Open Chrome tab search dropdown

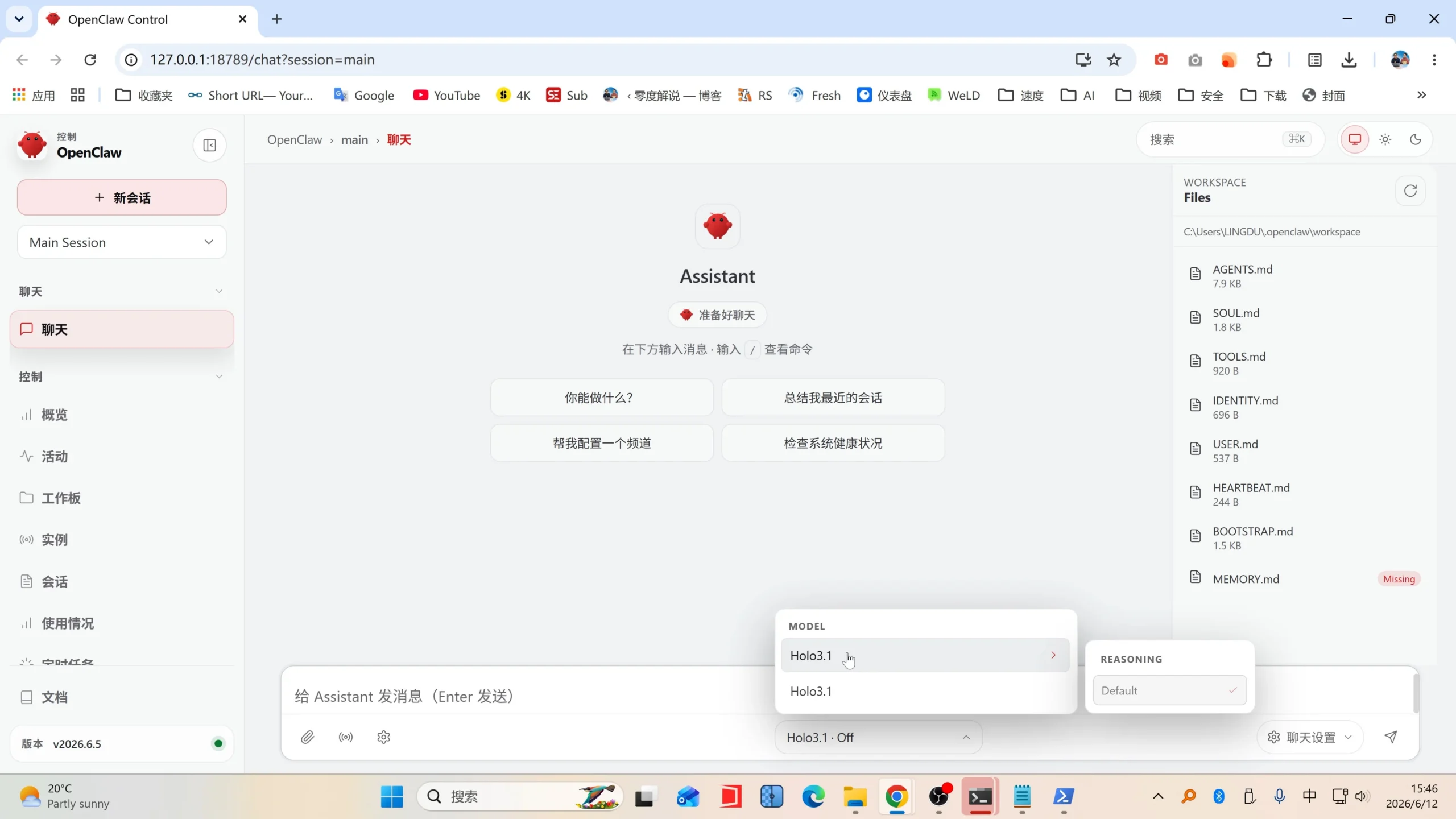pos(19,19)
